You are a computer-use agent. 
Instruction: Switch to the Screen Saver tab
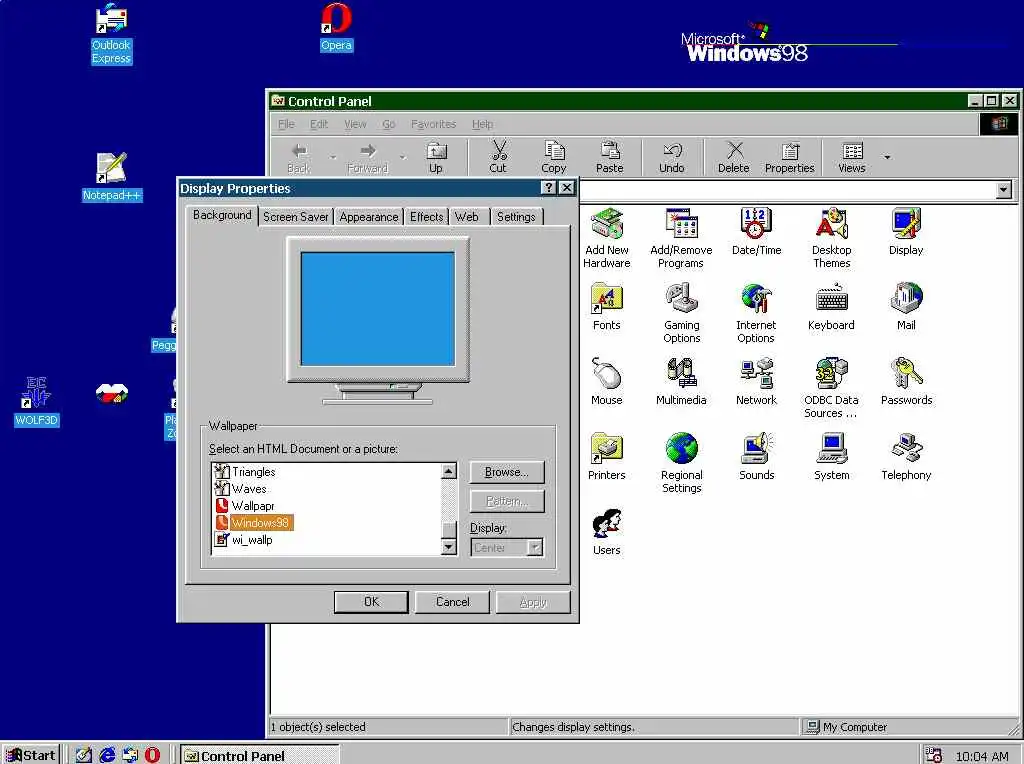pos(296,217)
